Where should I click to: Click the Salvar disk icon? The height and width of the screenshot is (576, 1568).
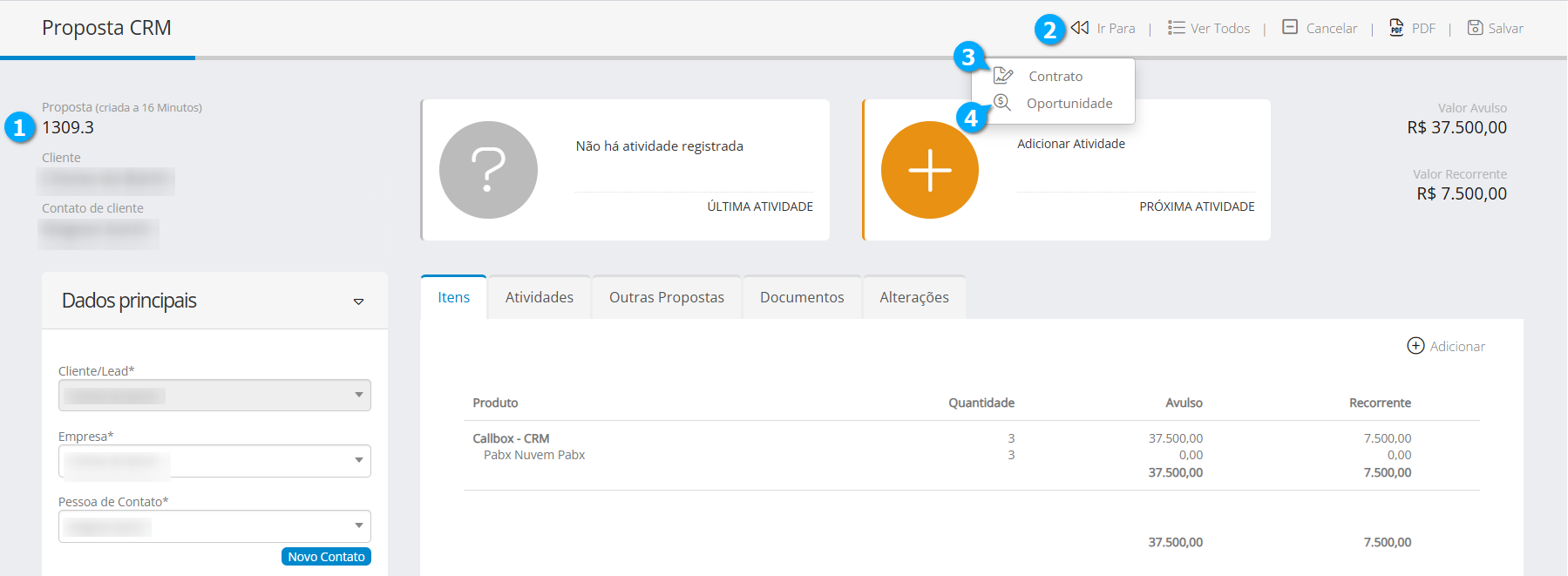click(x=1475, y=28)
